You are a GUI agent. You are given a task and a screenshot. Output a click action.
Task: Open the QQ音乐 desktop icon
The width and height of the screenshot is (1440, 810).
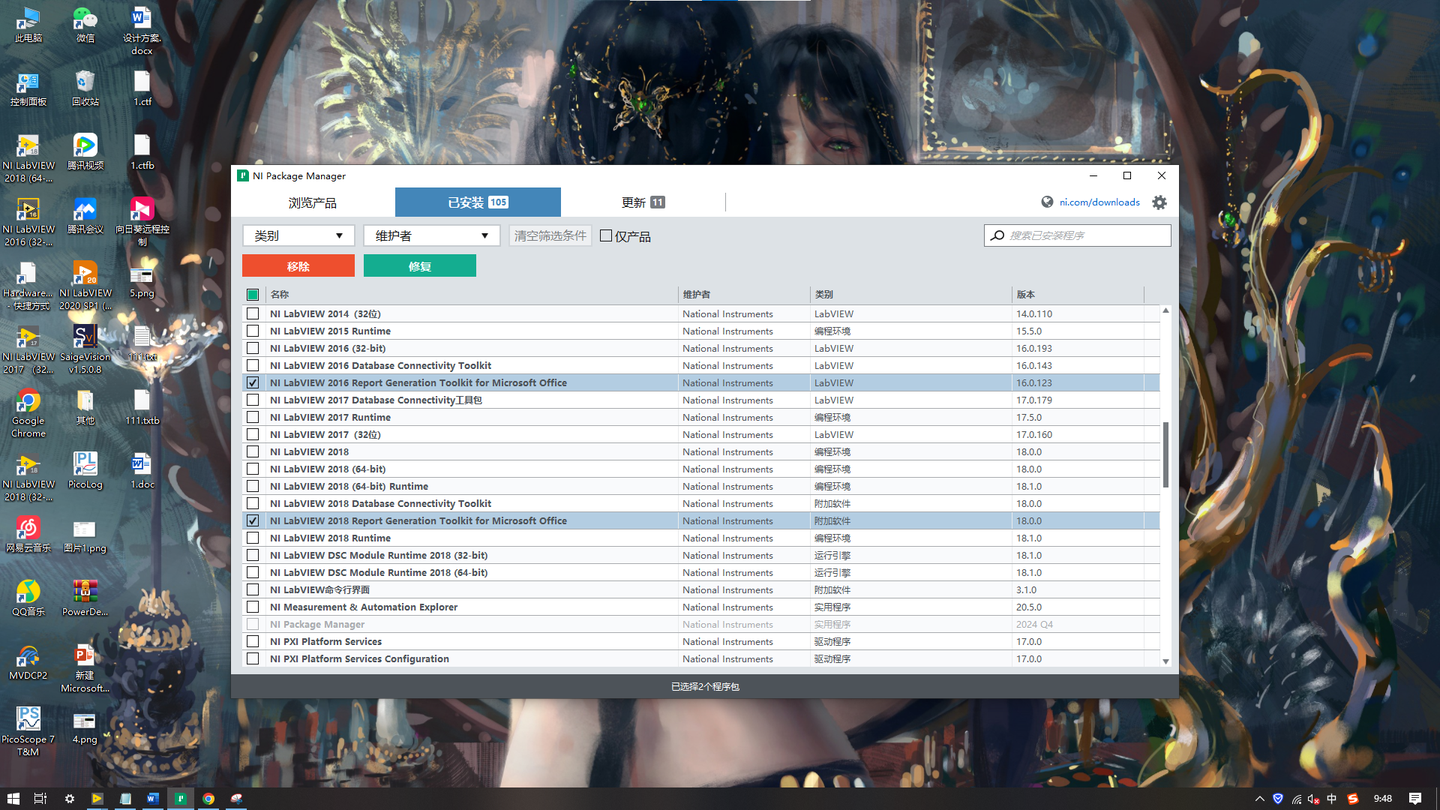tap(28, 598)
